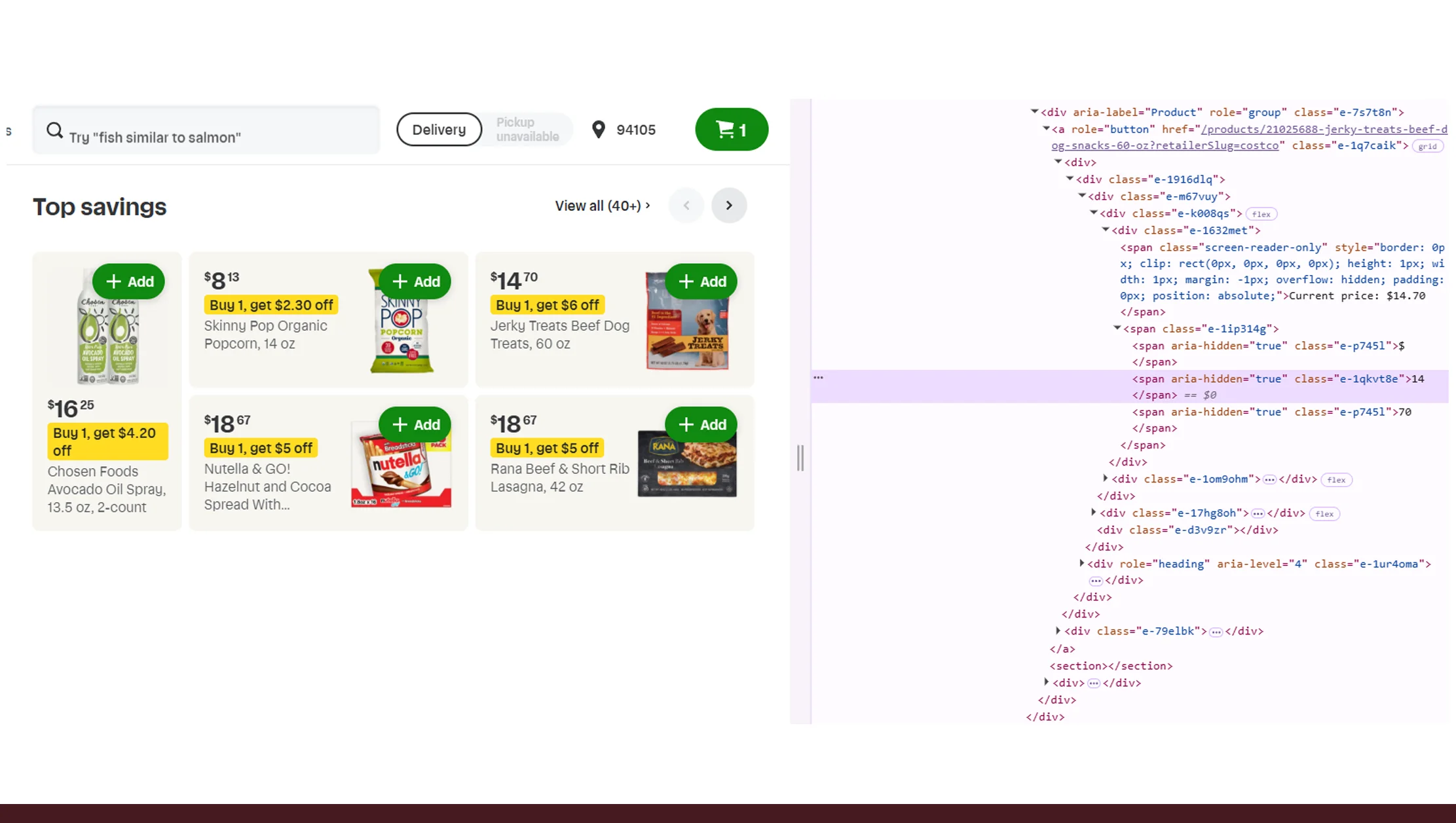Toggle the flex badge next to div e-k008qs
The width and height of the screenshot is (1456, 823).
[1261, 213]
